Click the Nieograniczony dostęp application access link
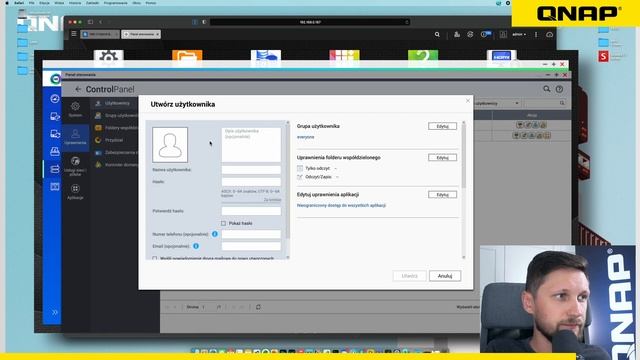The image size is (640, 360). 341,205
